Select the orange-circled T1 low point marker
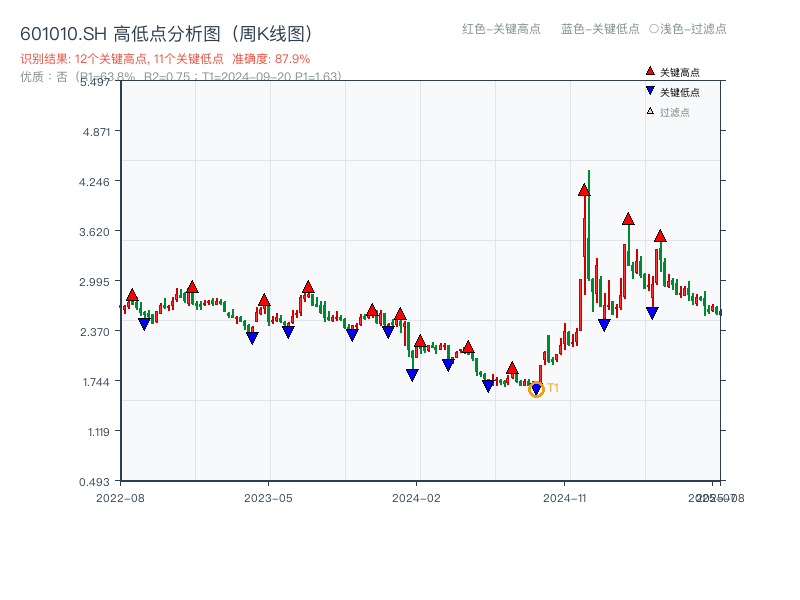 click(536, 390)
